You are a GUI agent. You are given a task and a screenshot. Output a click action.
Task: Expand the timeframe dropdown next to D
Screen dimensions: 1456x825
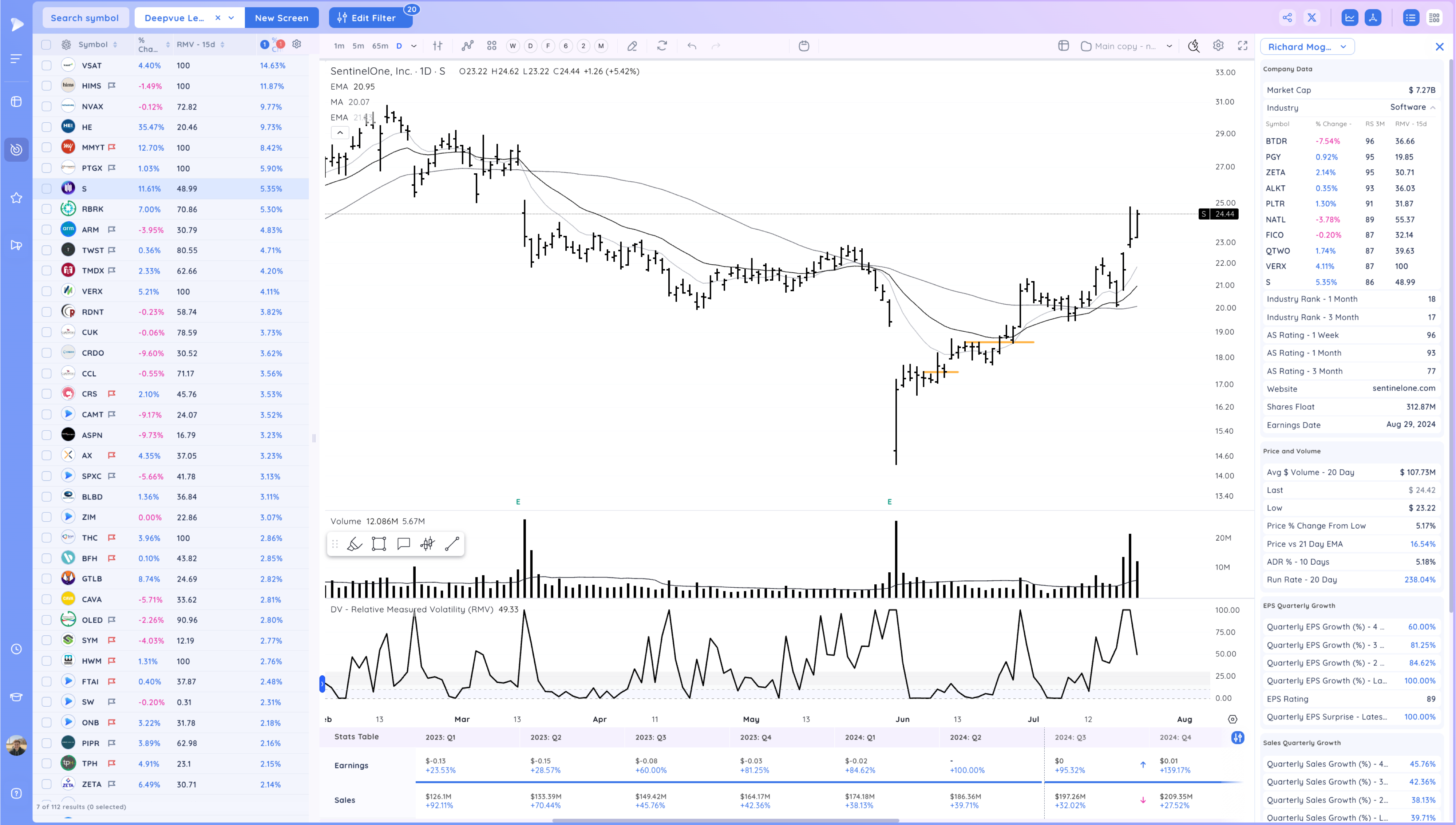tap(414, 47)
